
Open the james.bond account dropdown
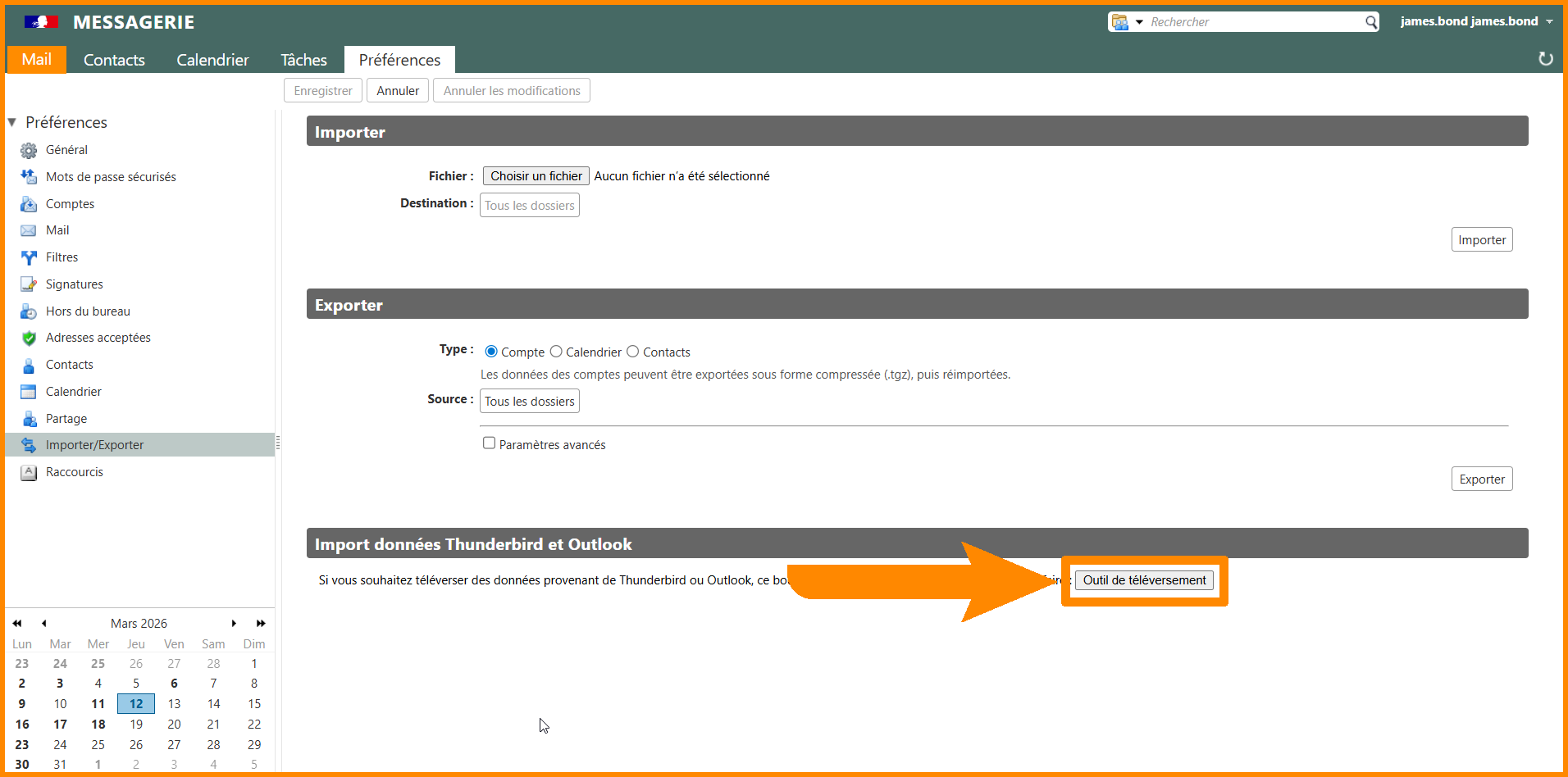(1549, 22)
